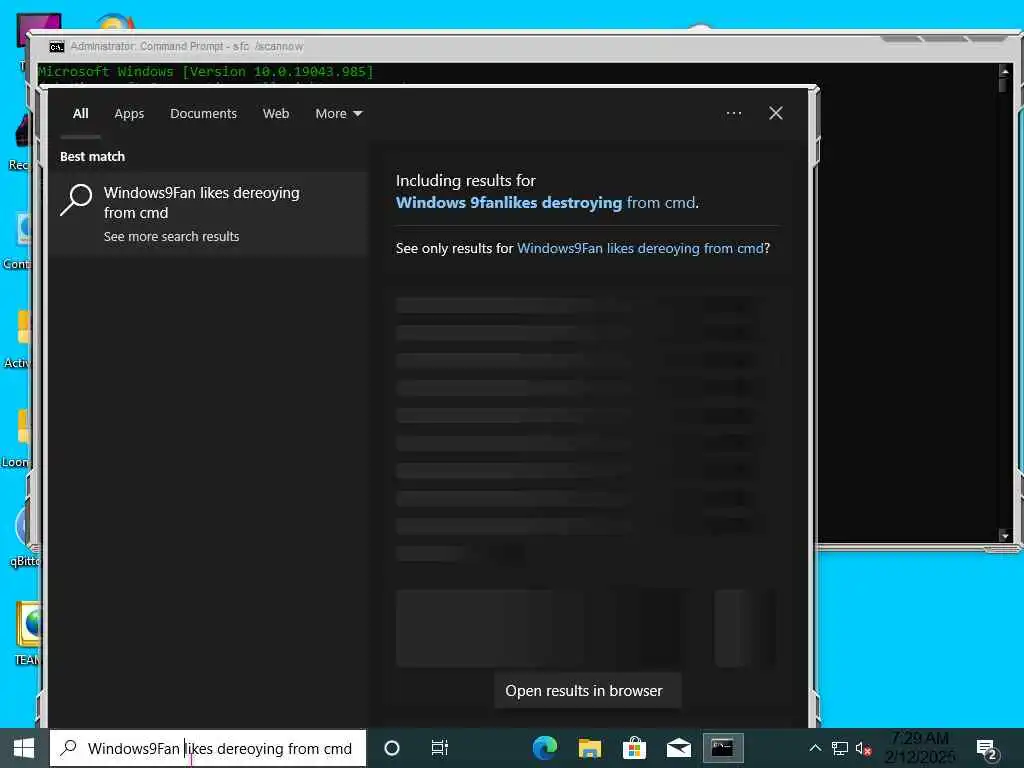Click the qBittorrent desktop icon
The image size is (1024, 768).
(x=26, y=536)
